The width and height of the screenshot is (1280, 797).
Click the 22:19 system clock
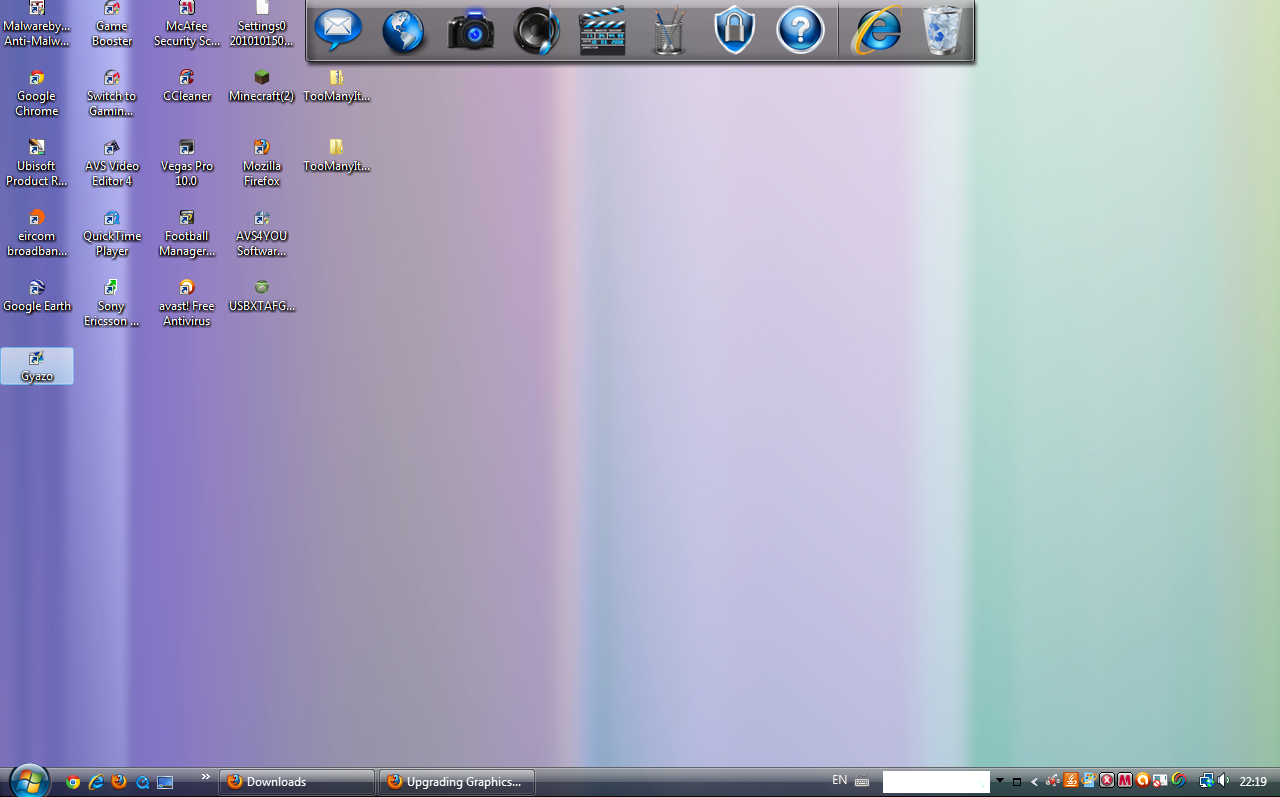pyautogui.click(x=1253, y=782)
